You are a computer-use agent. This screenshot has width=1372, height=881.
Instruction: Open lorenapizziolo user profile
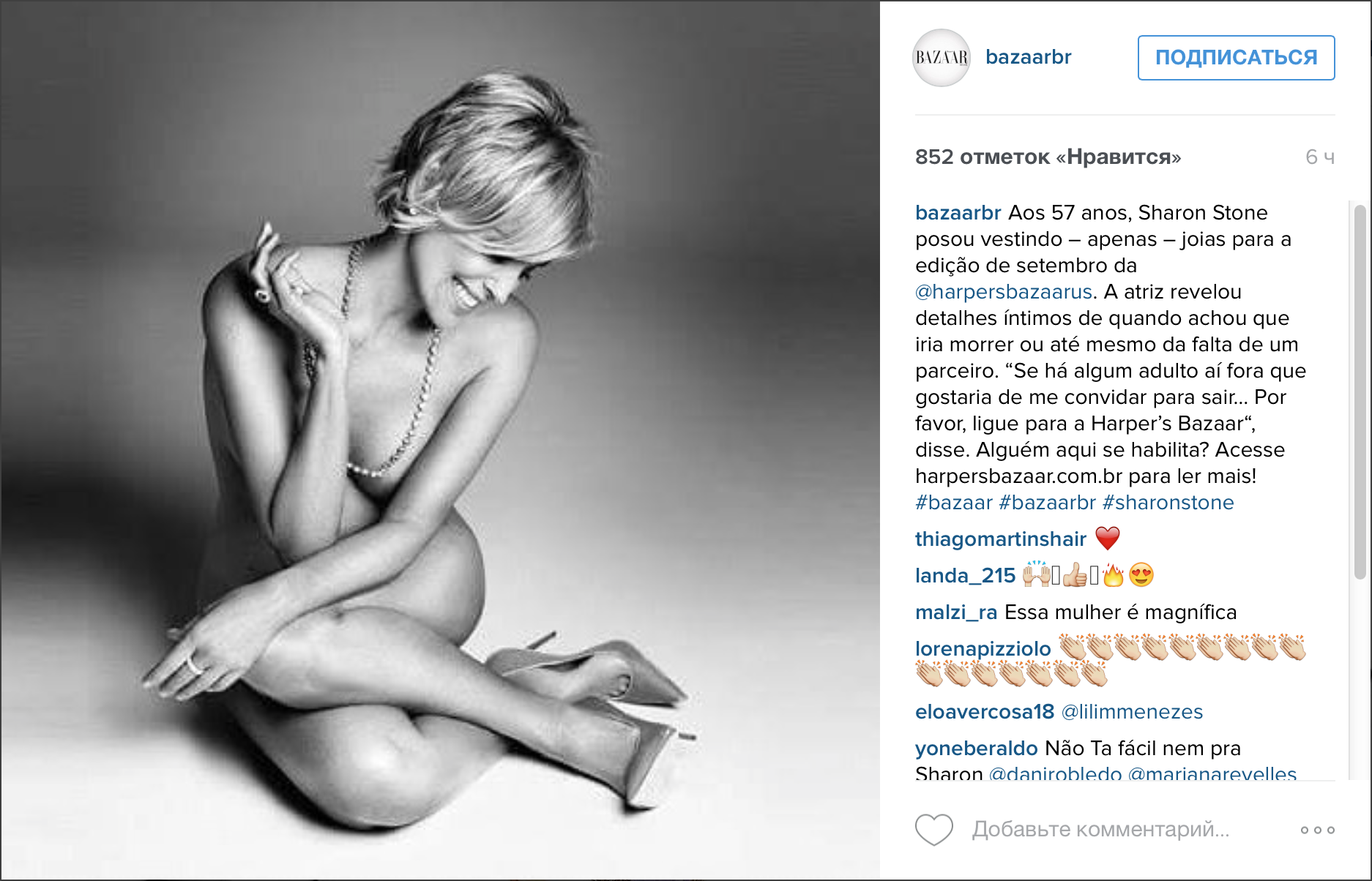pyautogui.click(x=983, y=649)
